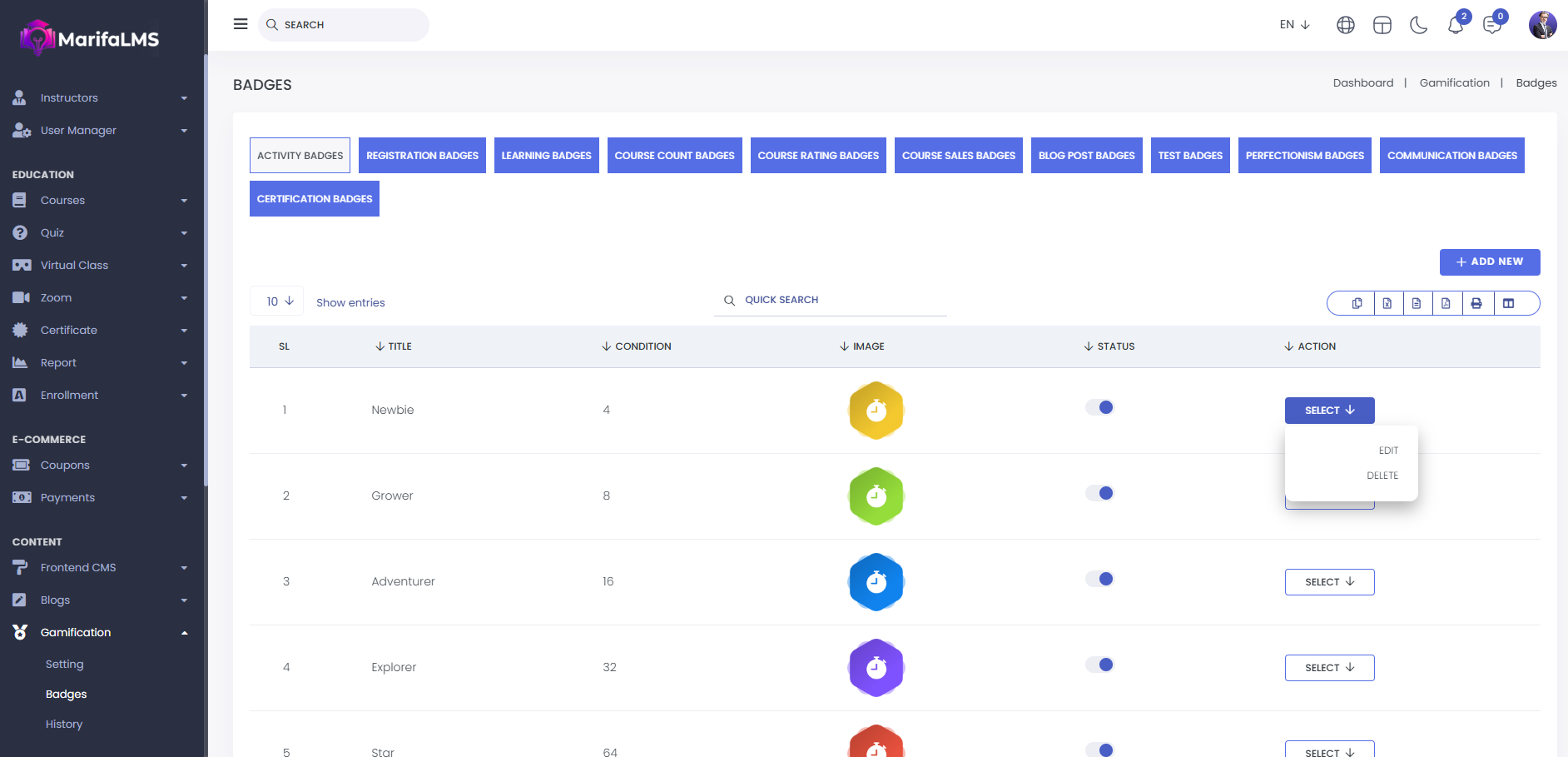Choose Edit from the action menu
Screen dimensions: 1568x757
[x=1387, y=451]
